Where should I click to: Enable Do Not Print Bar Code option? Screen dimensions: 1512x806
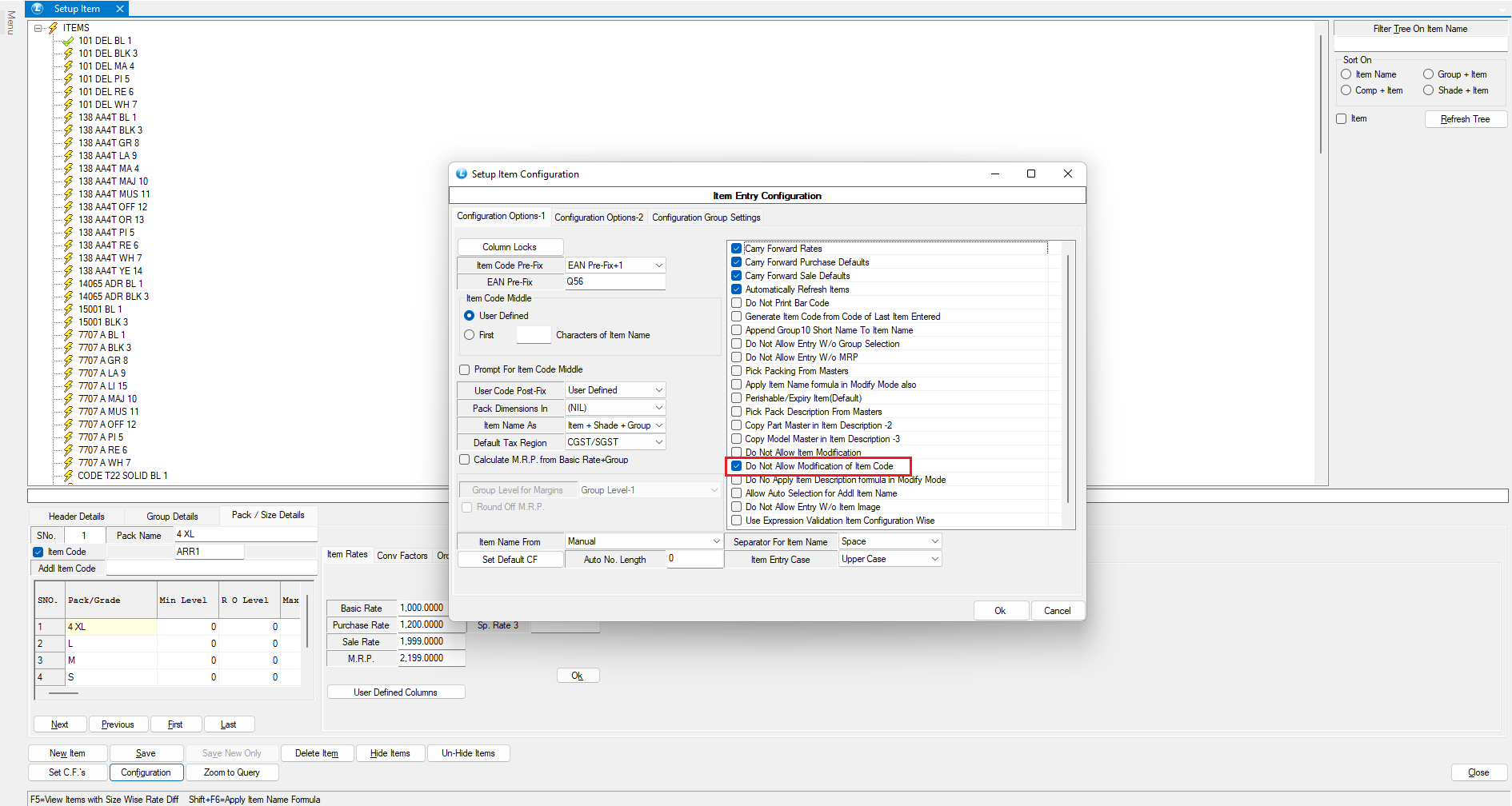pos(737,303)
